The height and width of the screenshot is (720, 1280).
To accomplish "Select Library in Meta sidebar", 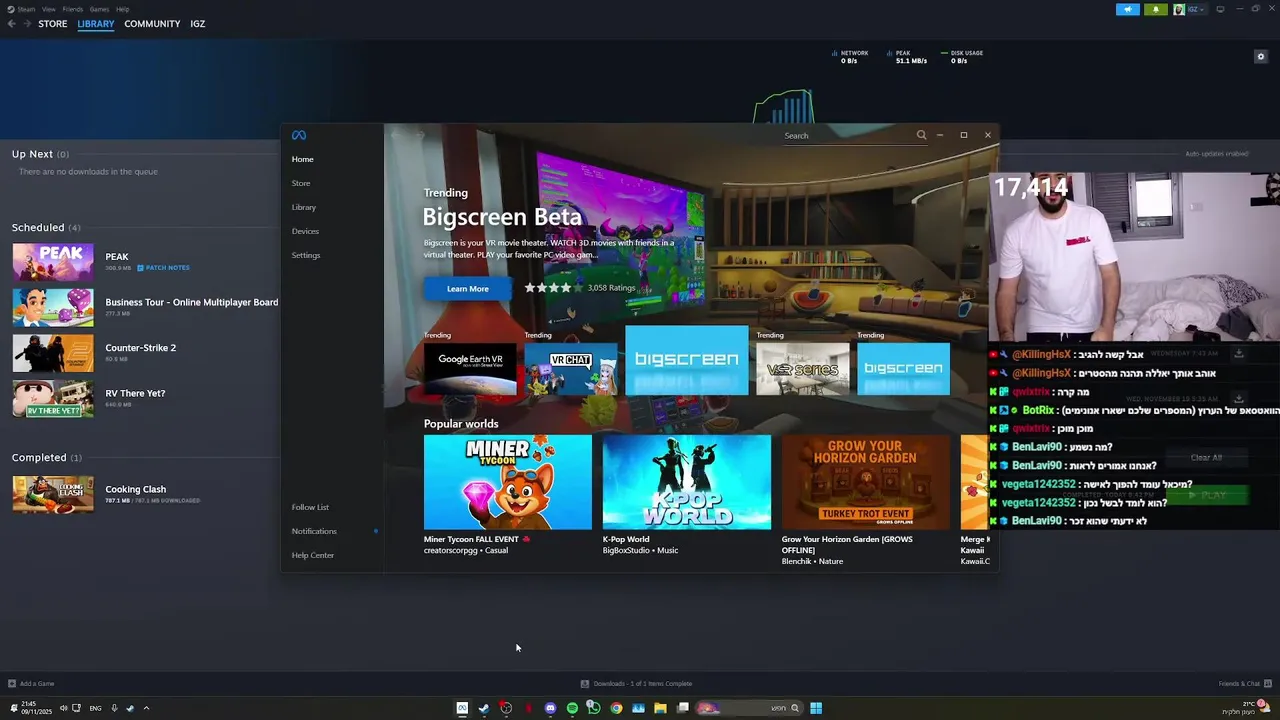I will coord(304,207).
